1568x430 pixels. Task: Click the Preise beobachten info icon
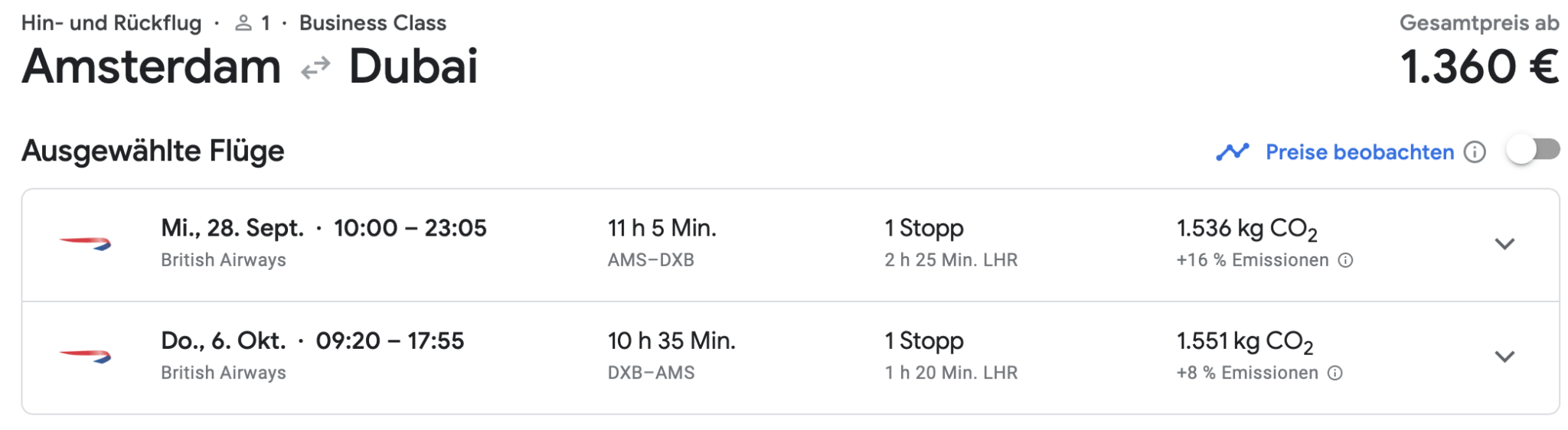[1475, 152]
